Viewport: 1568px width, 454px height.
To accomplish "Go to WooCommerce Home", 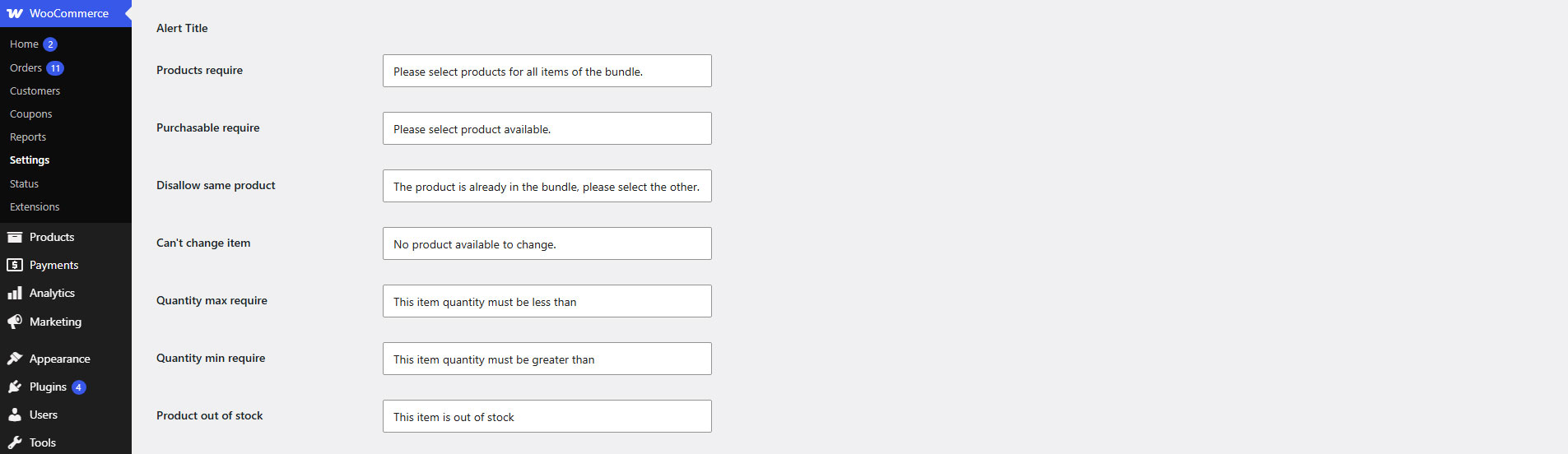I will click(24, 44).
